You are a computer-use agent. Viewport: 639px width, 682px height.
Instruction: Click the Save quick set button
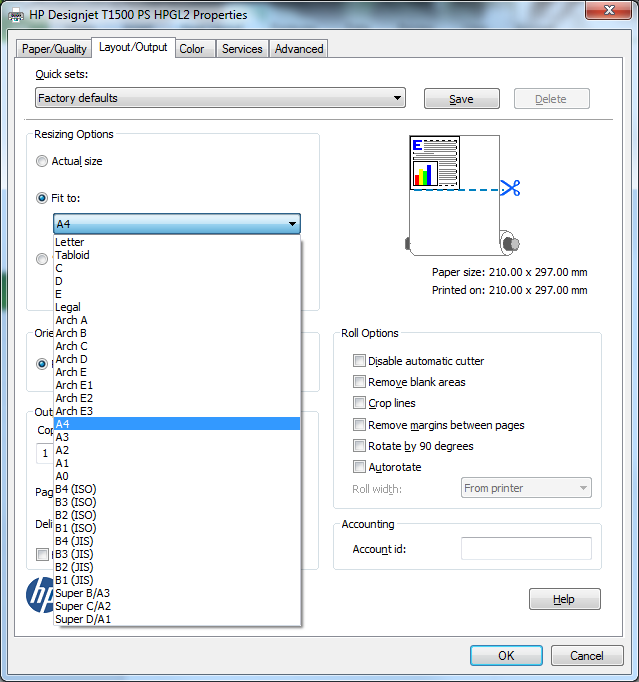[462, 99]
